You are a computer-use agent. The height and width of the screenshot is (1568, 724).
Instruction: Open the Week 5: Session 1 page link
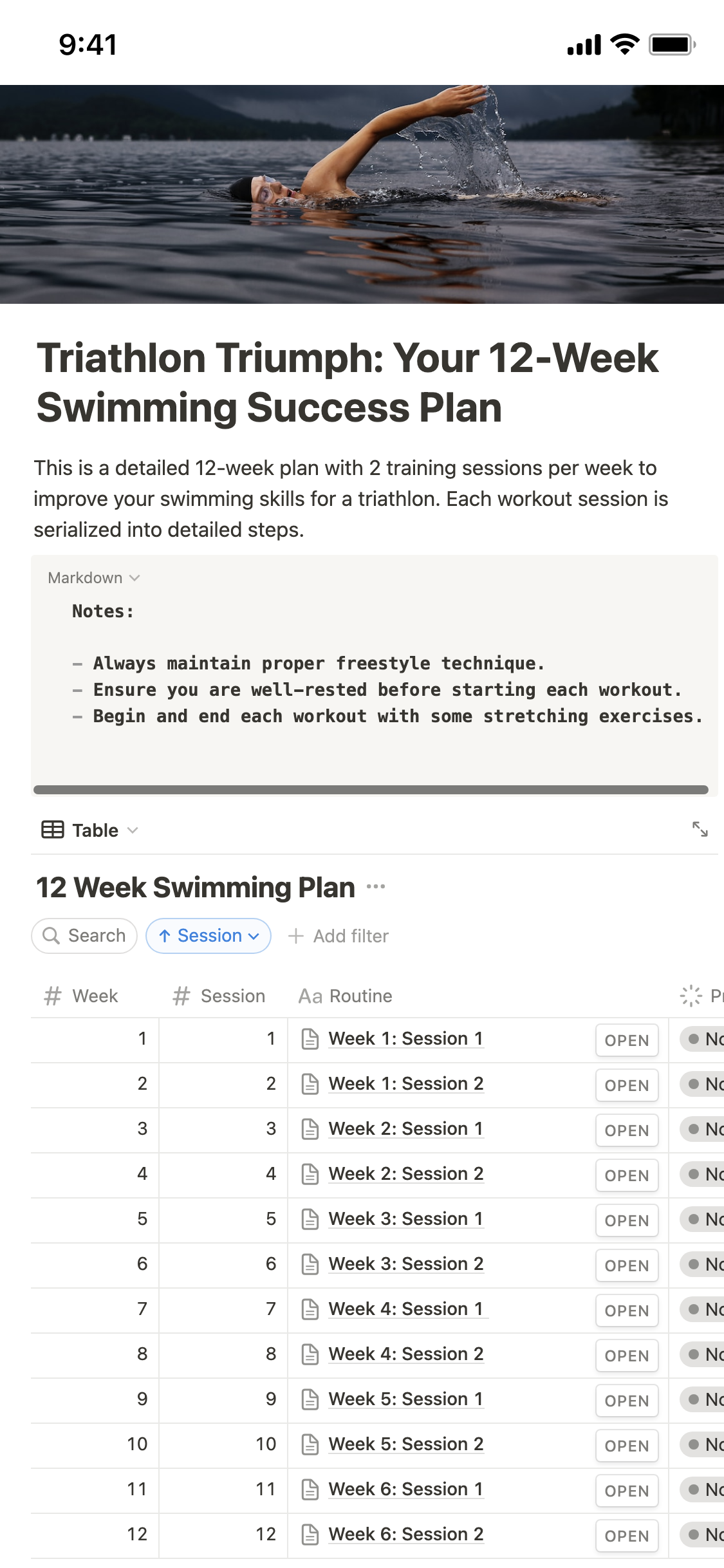[x=406, y=1399]
